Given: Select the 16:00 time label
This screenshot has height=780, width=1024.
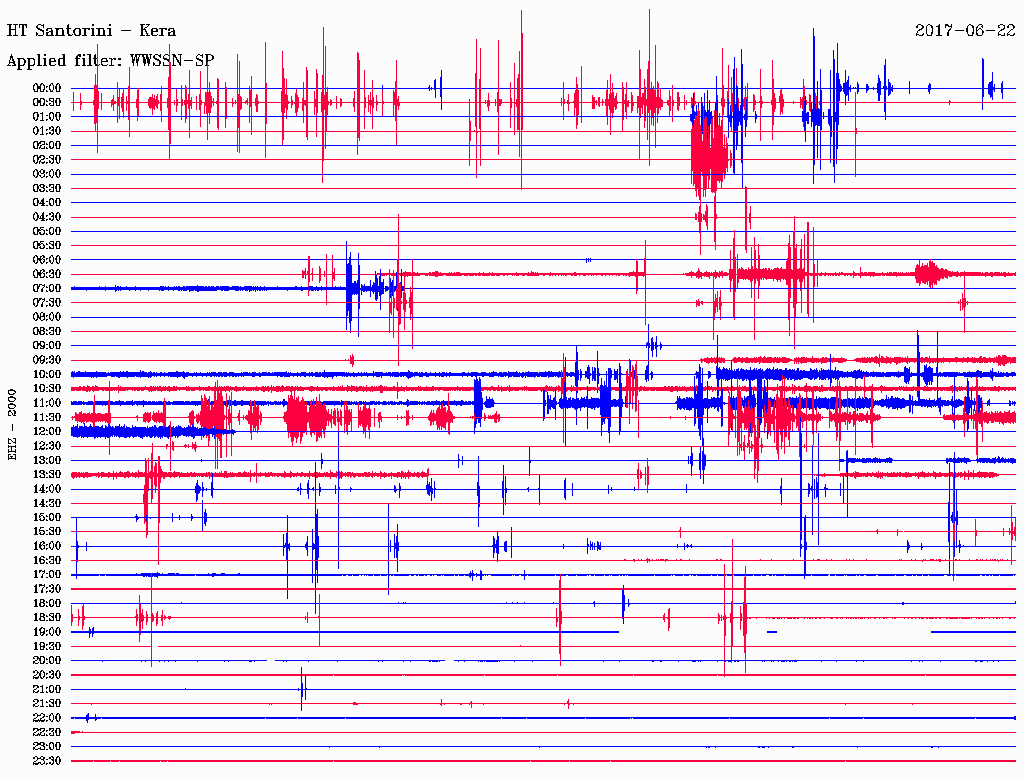Looking at the screenshot, I should [x=47, y=546].
